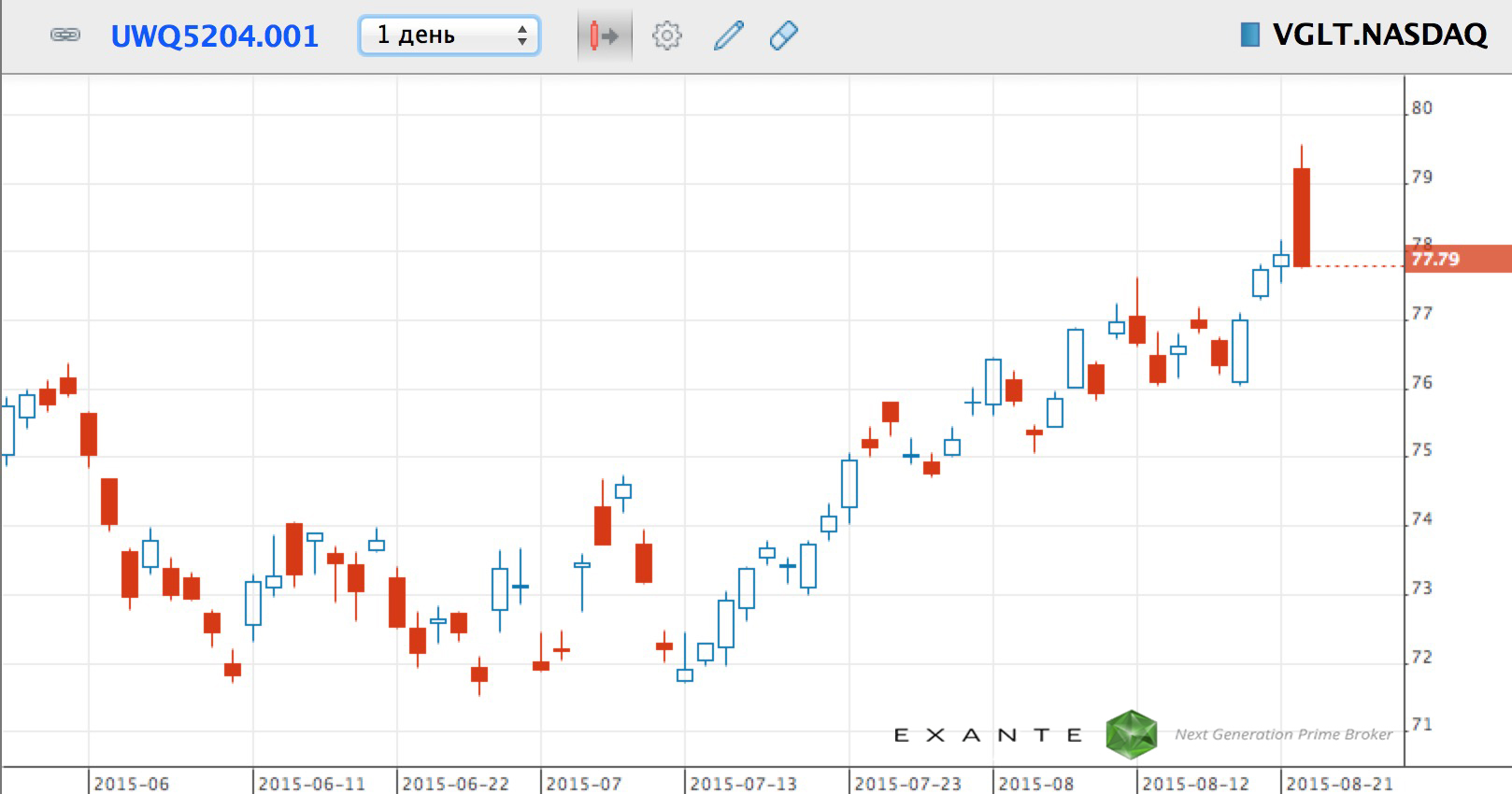Viewport: 1512px width, 794px height.
Task: Click the 2015-06-11 date axis label
Action: point(311,783)
